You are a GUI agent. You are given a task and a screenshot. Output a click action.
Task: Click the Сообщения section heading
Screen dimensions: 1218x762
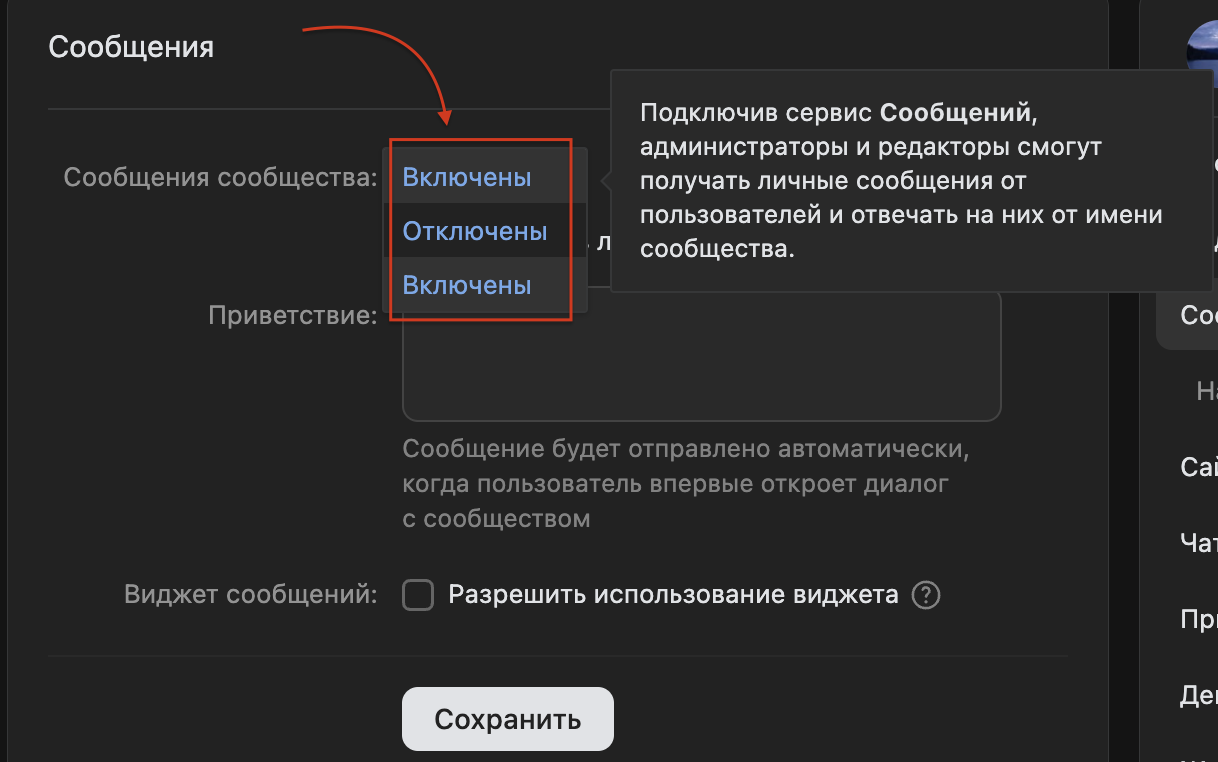click(131, 47)
